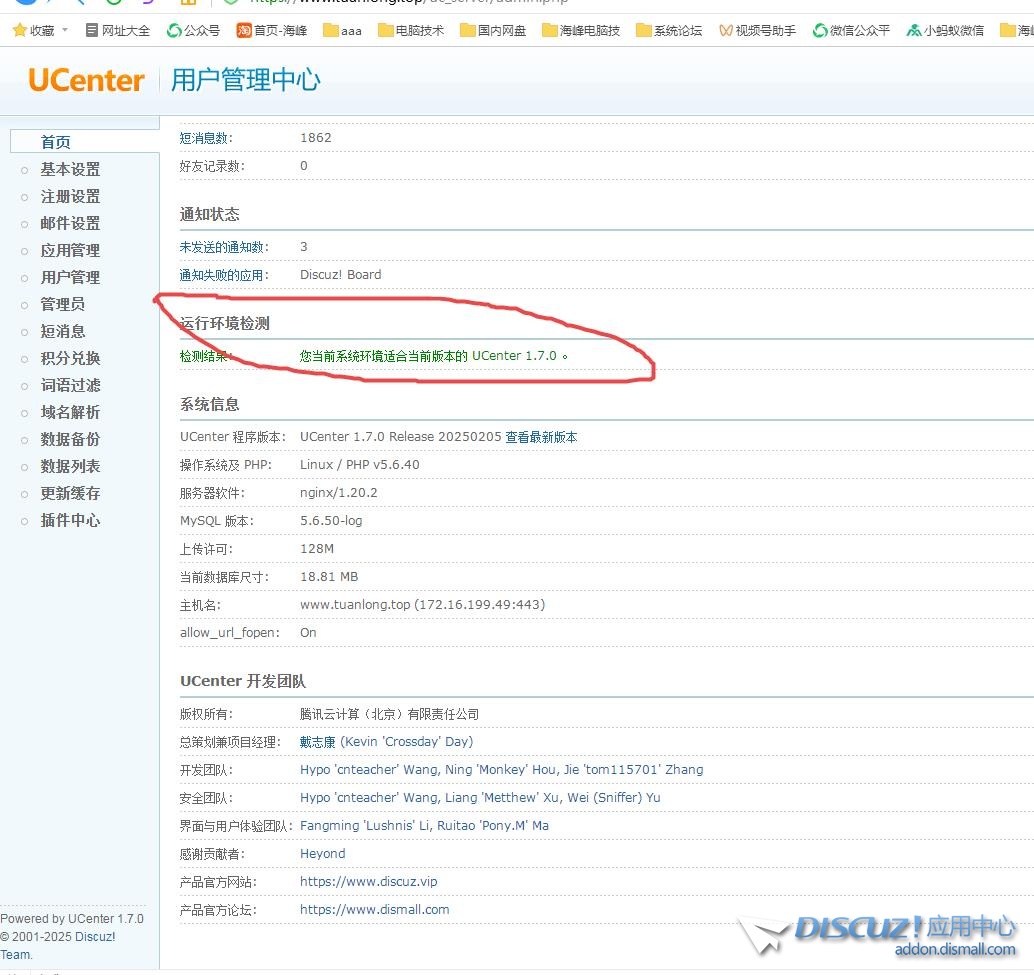Open the 系统论坛 bookmark folder
The width and height of the screenshot is (1034, 975).
(669, 30)
